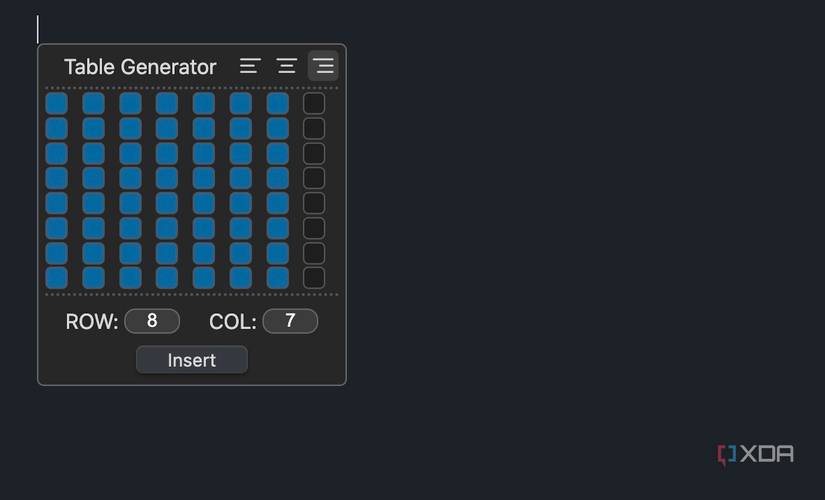Image resolution: width=825 pixels, height=500 pixels.
Task: Click the Table Generator title text
Action: 140,67
